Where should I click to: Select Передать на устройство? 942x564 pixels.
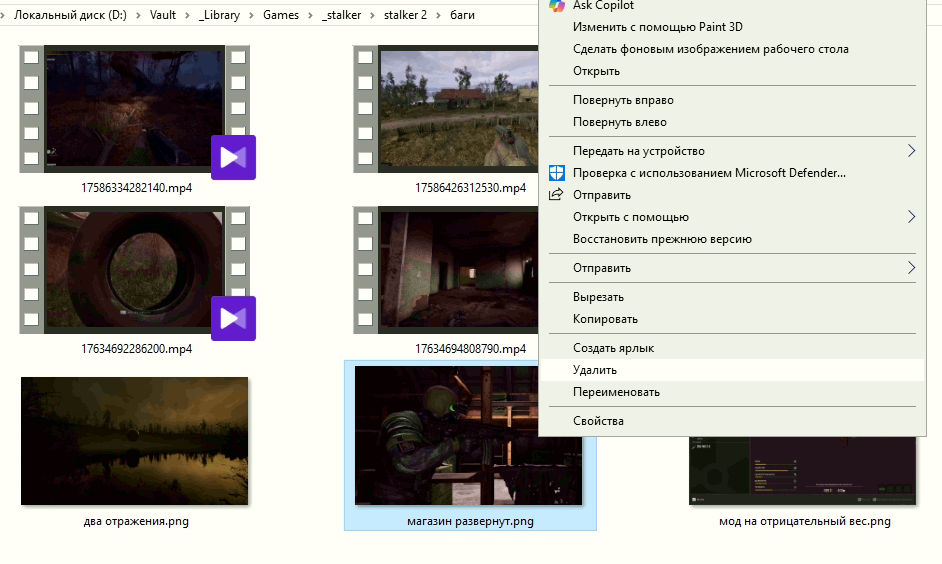tap(732, 151)
